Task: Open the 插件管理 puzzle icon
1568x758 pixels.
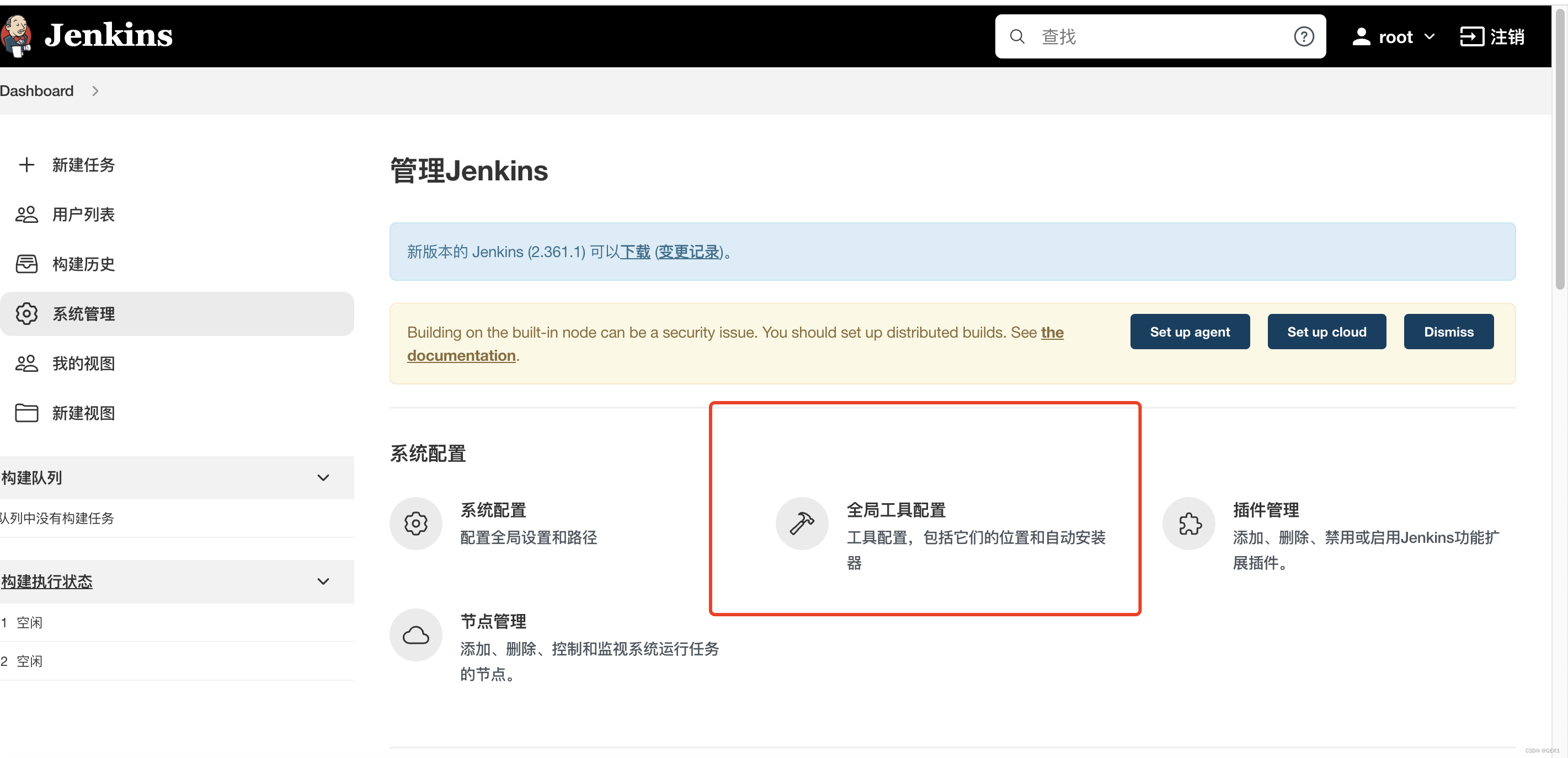Action: 1188,523
